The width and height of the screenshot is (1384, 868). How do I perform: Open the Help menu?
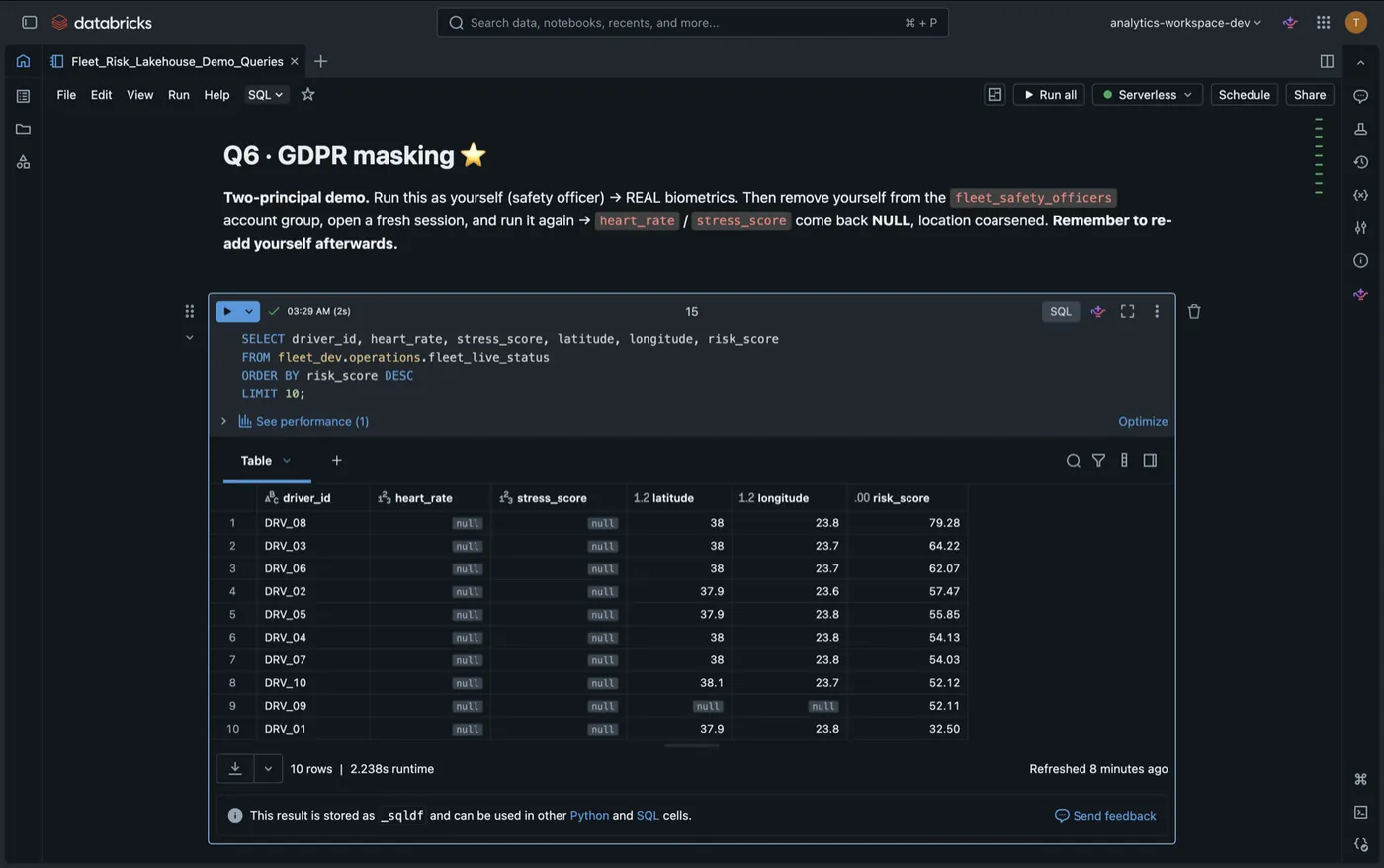[216, 94]
